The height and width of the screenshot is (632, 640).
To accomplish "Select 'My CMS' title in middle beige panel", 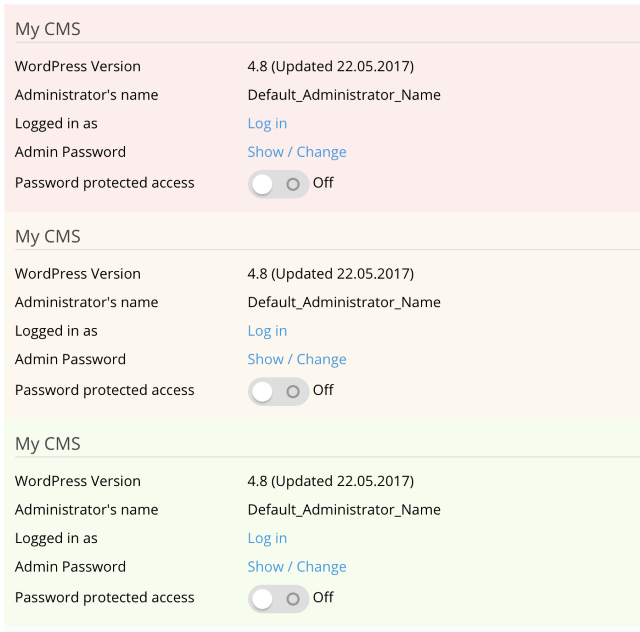I will click(48, 237).
